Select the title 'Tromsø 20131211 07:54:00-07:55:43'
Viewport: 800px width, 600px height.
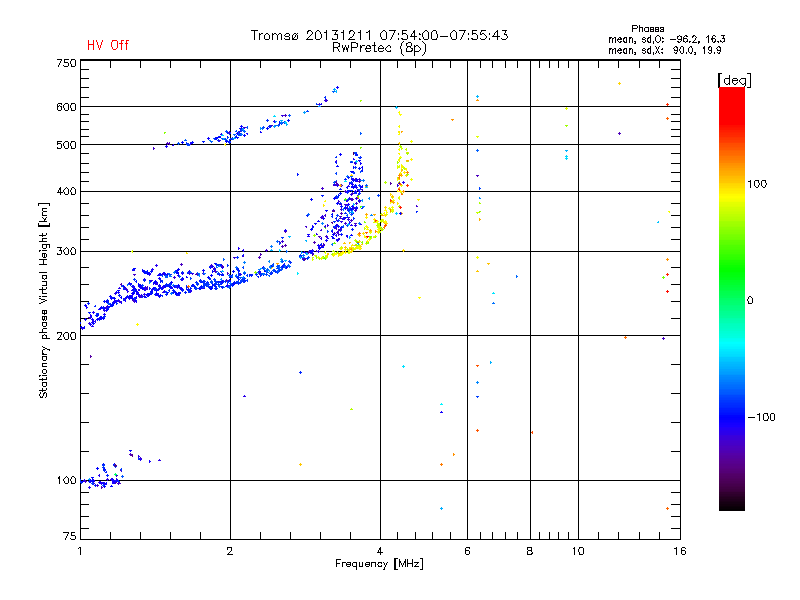click(x=379, y=35)
